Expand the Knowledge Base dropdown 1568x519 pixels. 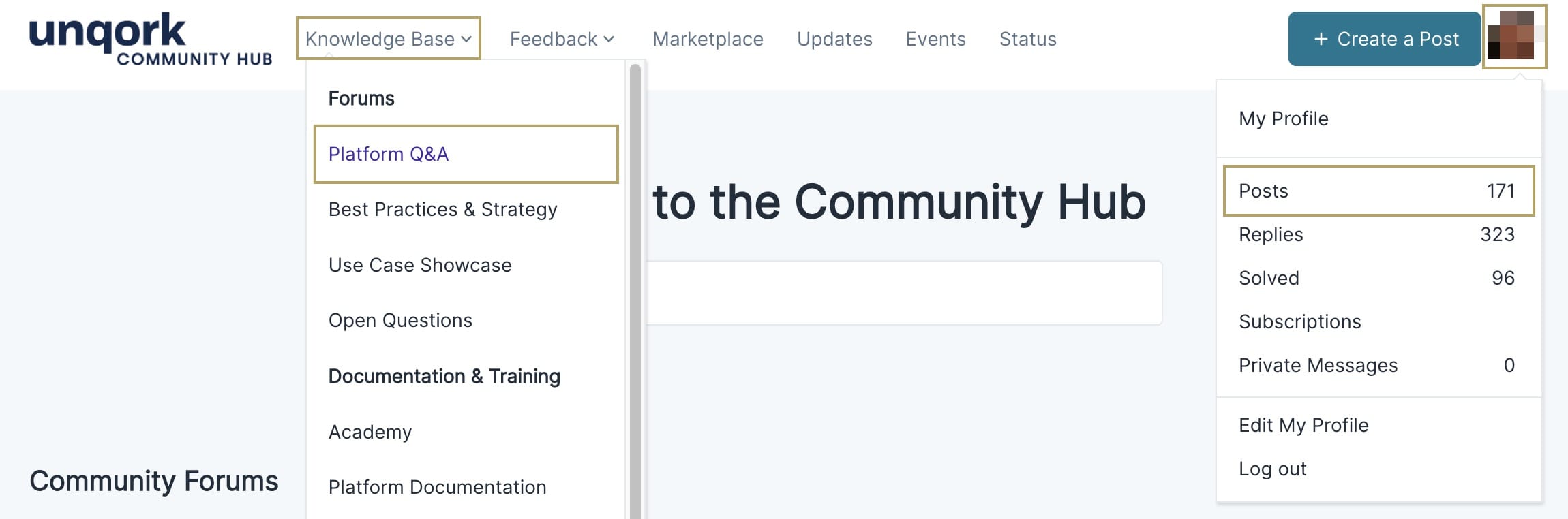pyautogui.click(x=389, y=39)
